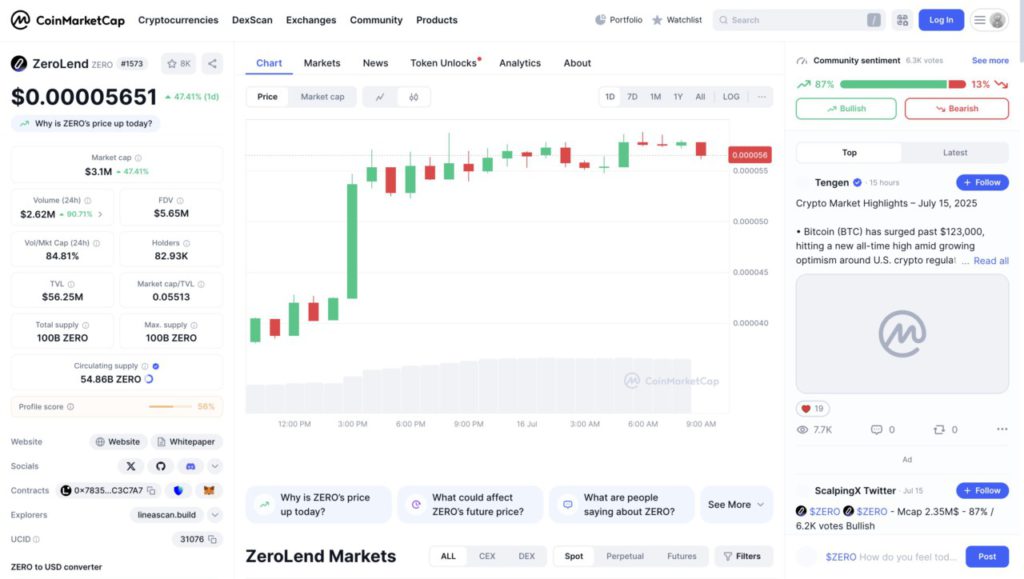Click the MetaMask fox icon
This screenshot has width=1024, height=579.
click(x=208, y=491)
